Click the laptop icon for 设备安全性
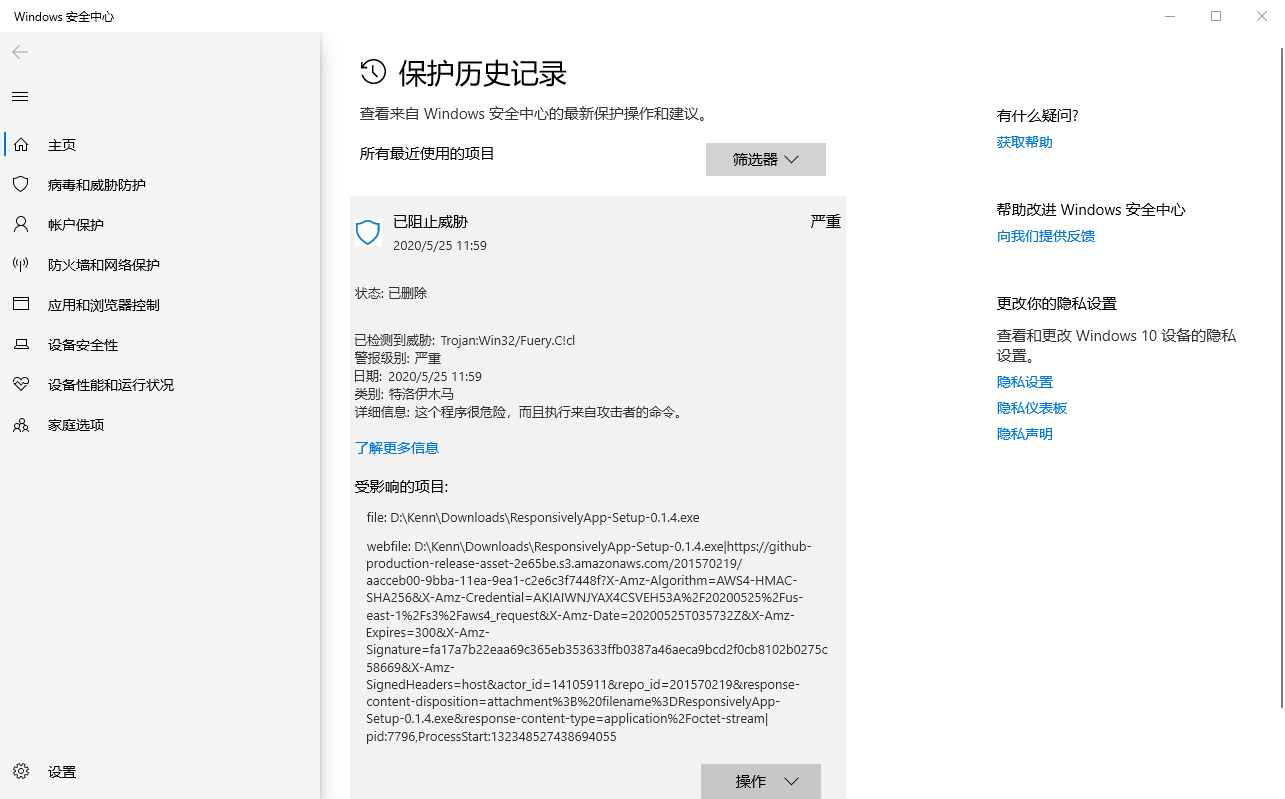The image size is (1285, 799). coord(21,345)
